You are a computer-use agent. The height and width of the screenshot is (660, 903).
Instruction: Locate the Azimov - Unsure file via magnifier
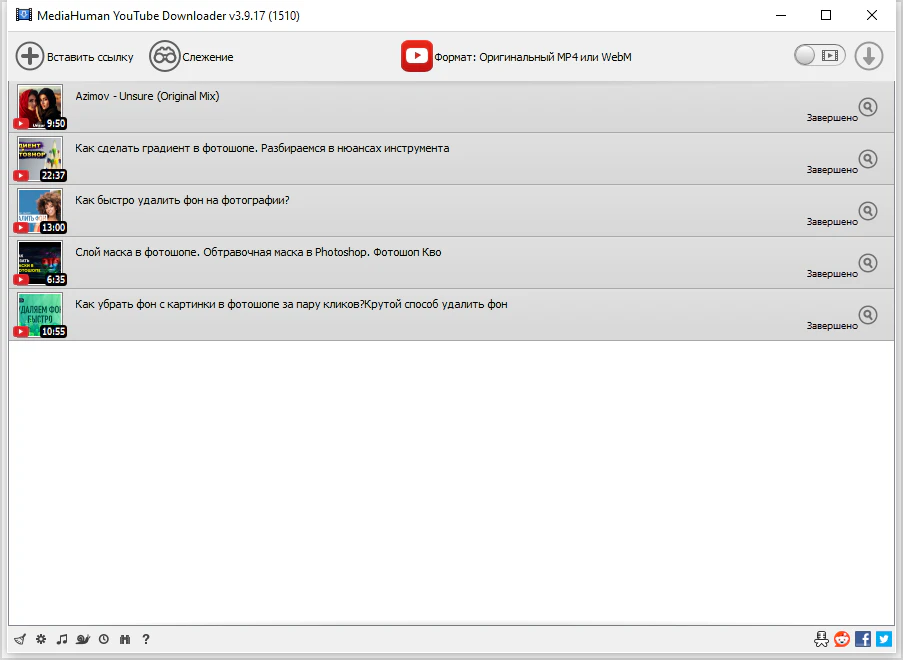point(868,107)
